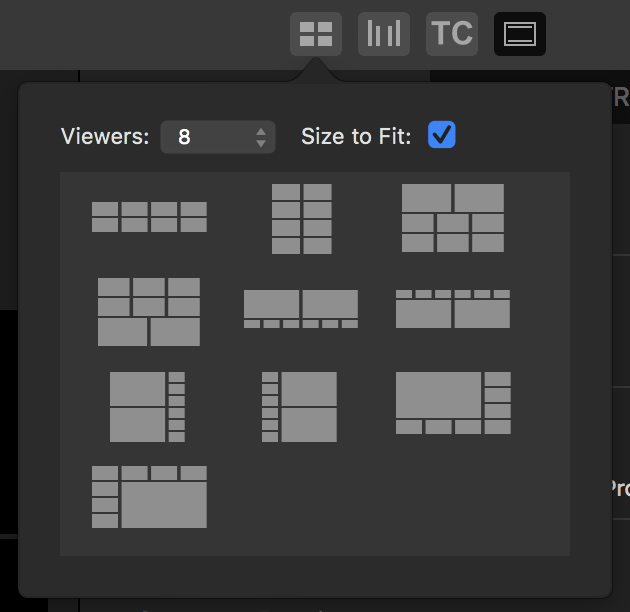Click the number 8 in Viewers field
This screenshot has height=612, width=630.
184,137
